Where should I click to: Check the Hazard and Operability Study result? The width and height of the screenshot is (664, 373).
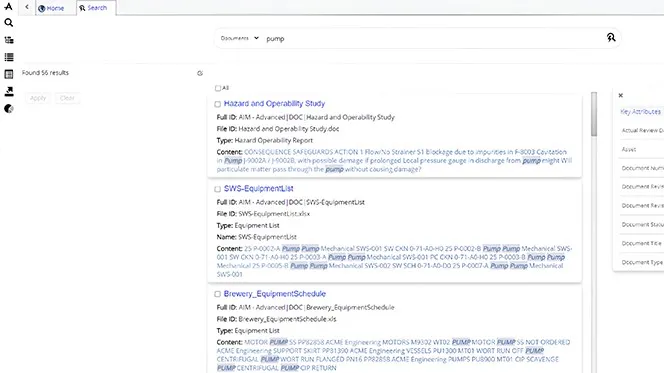pyautogui.click(x=217, y=104)
